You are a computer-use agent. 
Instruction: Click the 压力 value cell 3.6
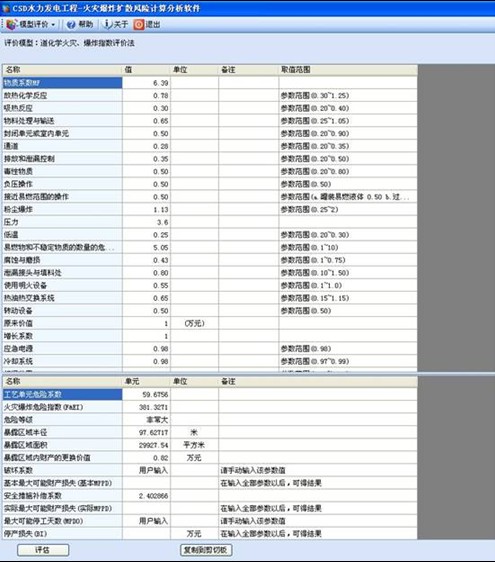146,222
